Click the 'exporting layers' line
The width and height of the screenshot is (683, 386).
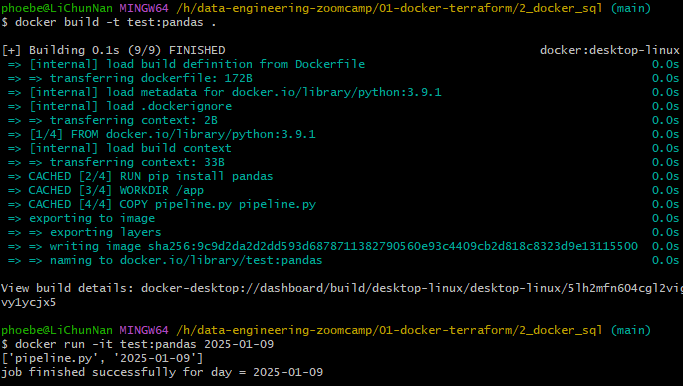point(85,232)
